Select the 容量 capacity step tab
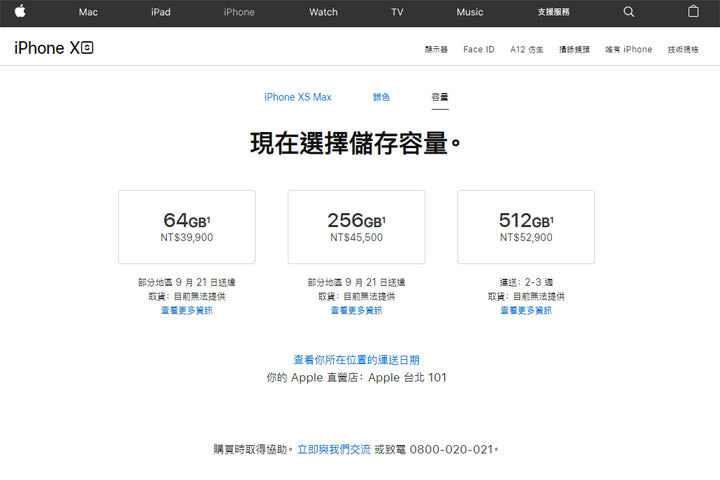 pos(440,97)
